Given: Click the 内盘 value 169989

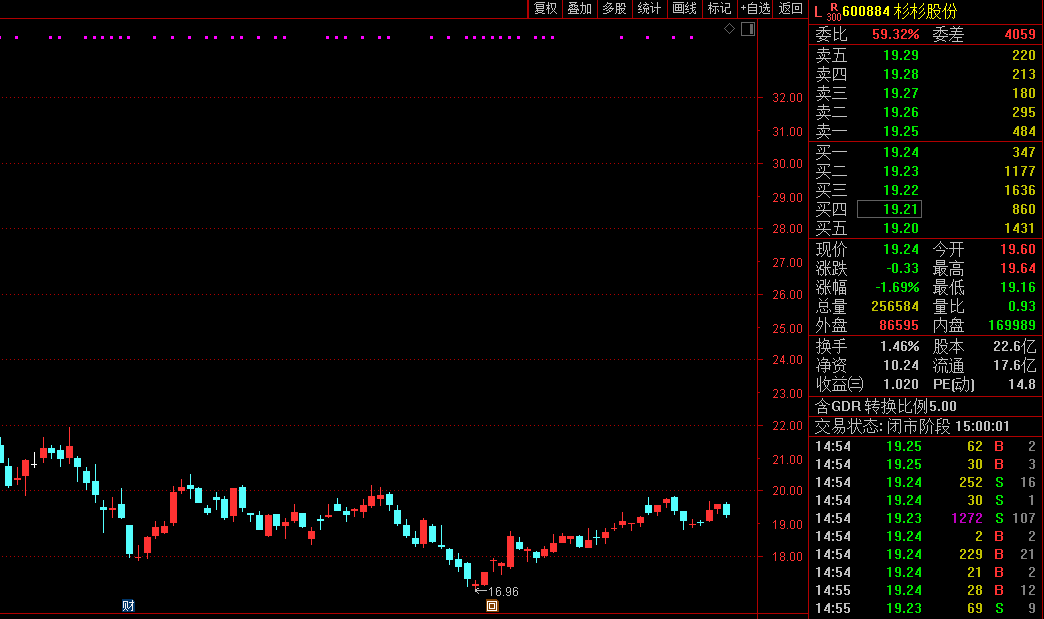Looking at the screenshot, I should [1012, 325].
